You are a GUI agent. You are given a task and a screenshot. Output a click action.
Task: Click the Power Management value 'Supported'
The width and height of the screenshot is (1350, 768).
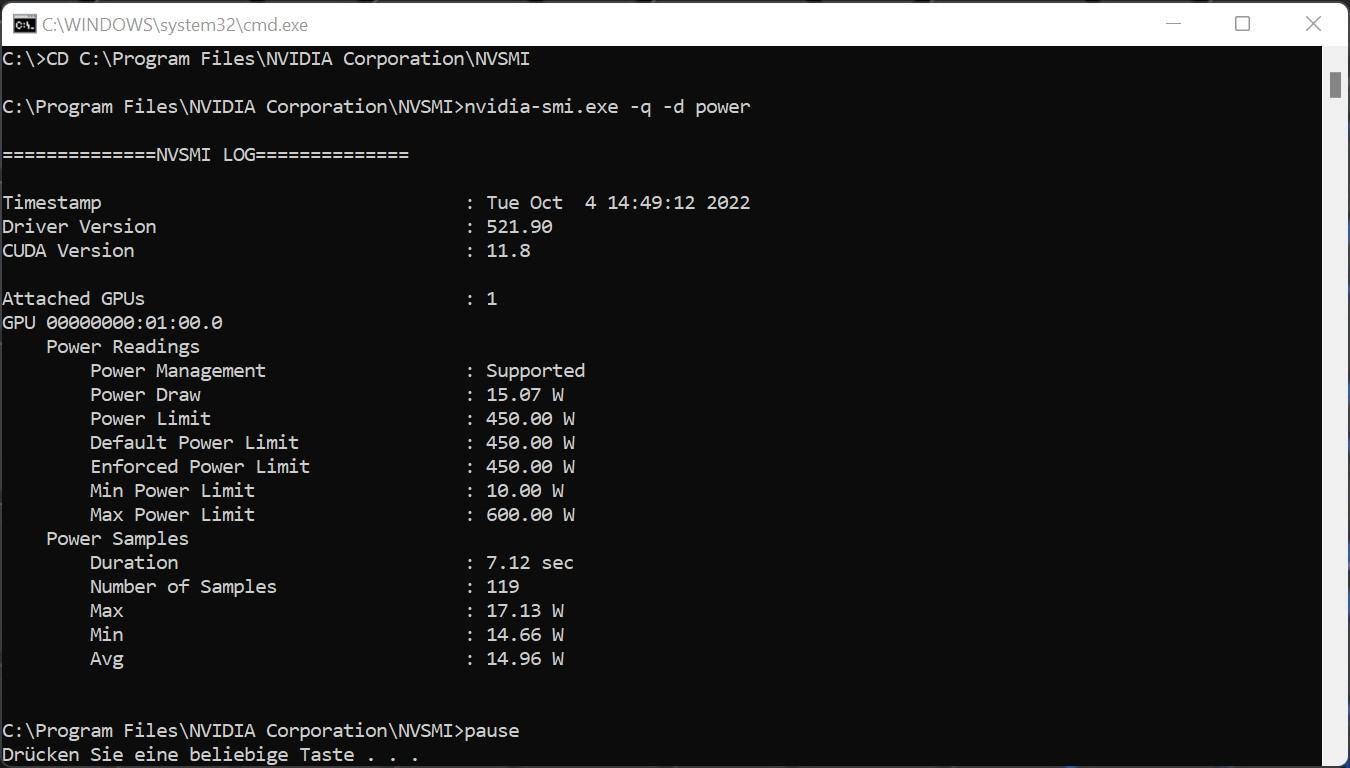[536, 371]
